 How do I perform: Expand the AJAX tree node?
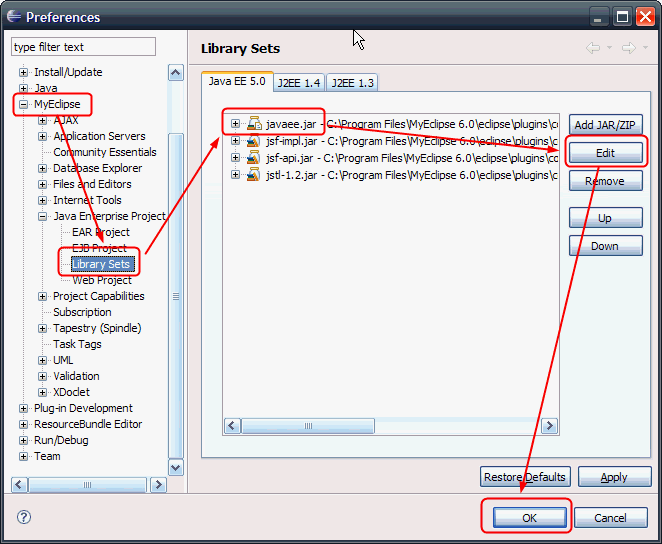click(x=42, y=120)
